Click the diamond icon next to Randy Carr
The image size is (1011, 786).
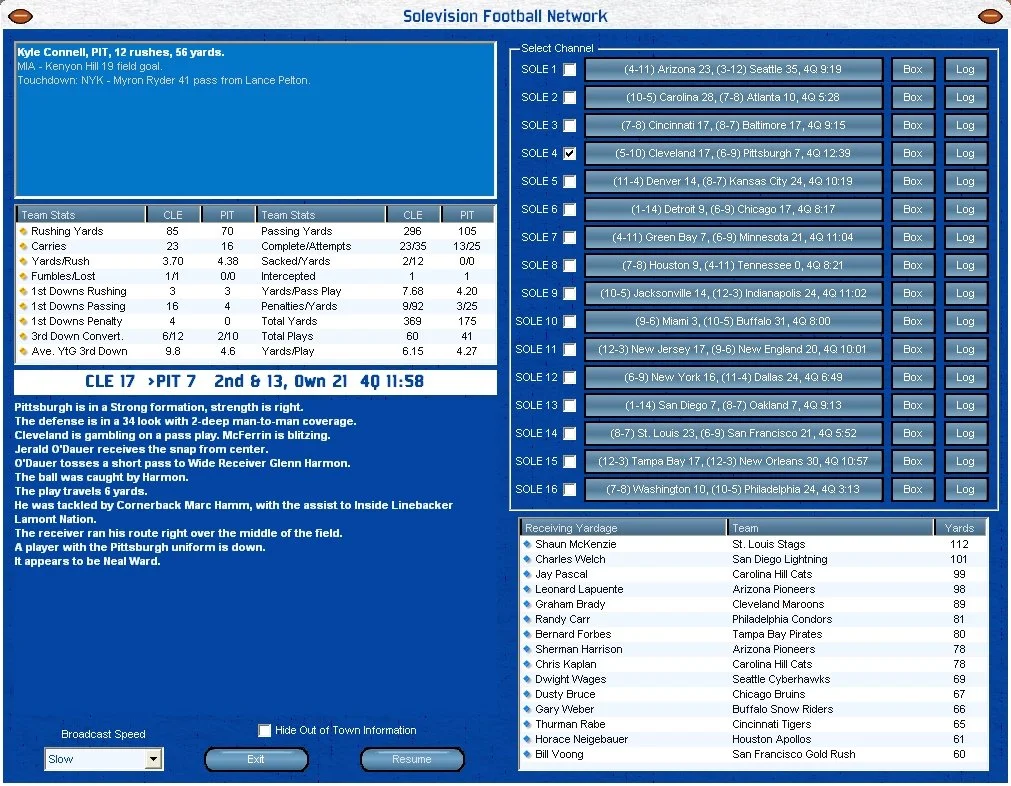526,619
